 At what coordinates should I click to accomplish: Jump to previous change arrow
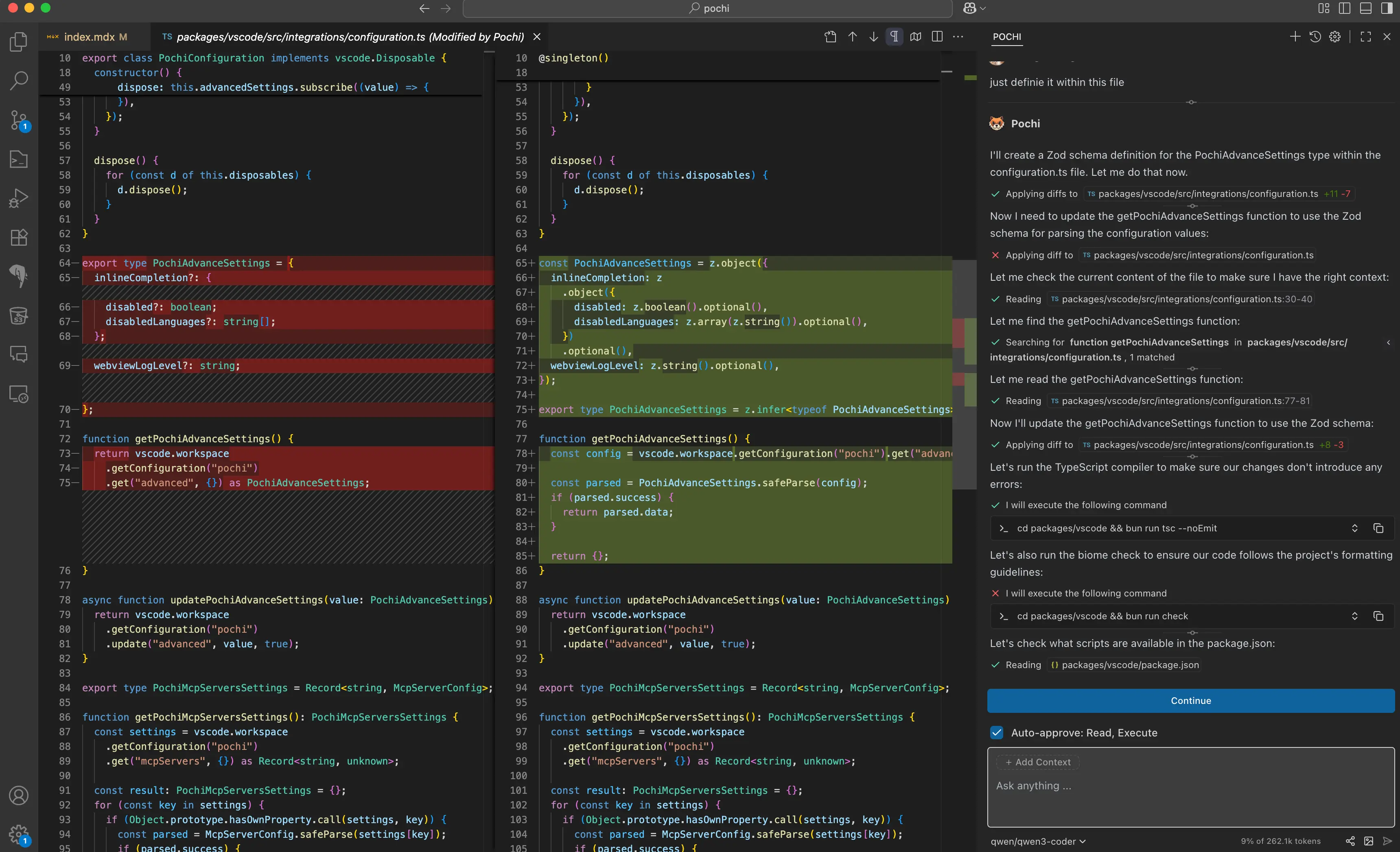tap(852, 37)
